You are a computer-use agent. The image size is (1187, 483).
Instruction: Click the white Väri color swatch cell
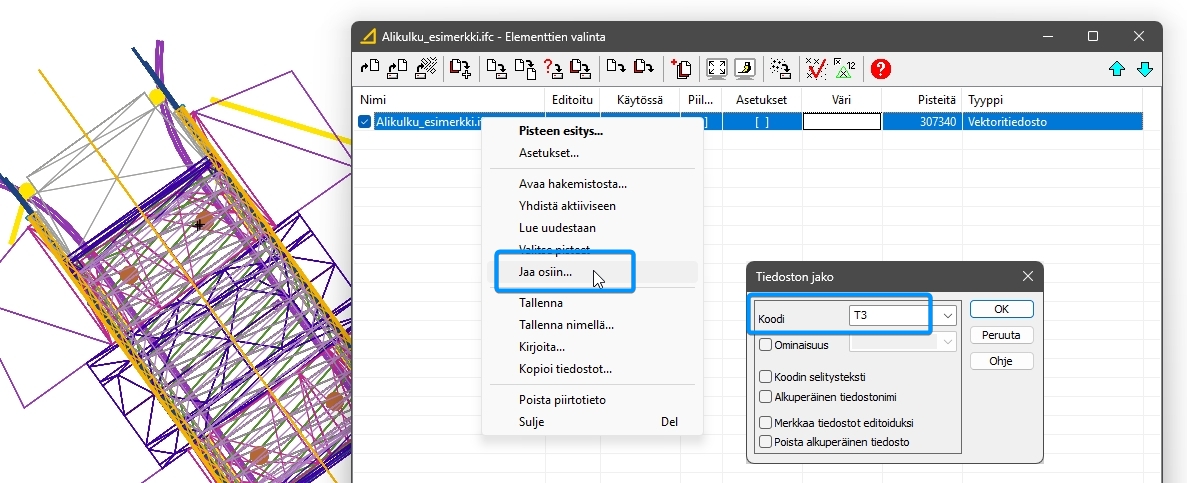[x=841, y=122]
